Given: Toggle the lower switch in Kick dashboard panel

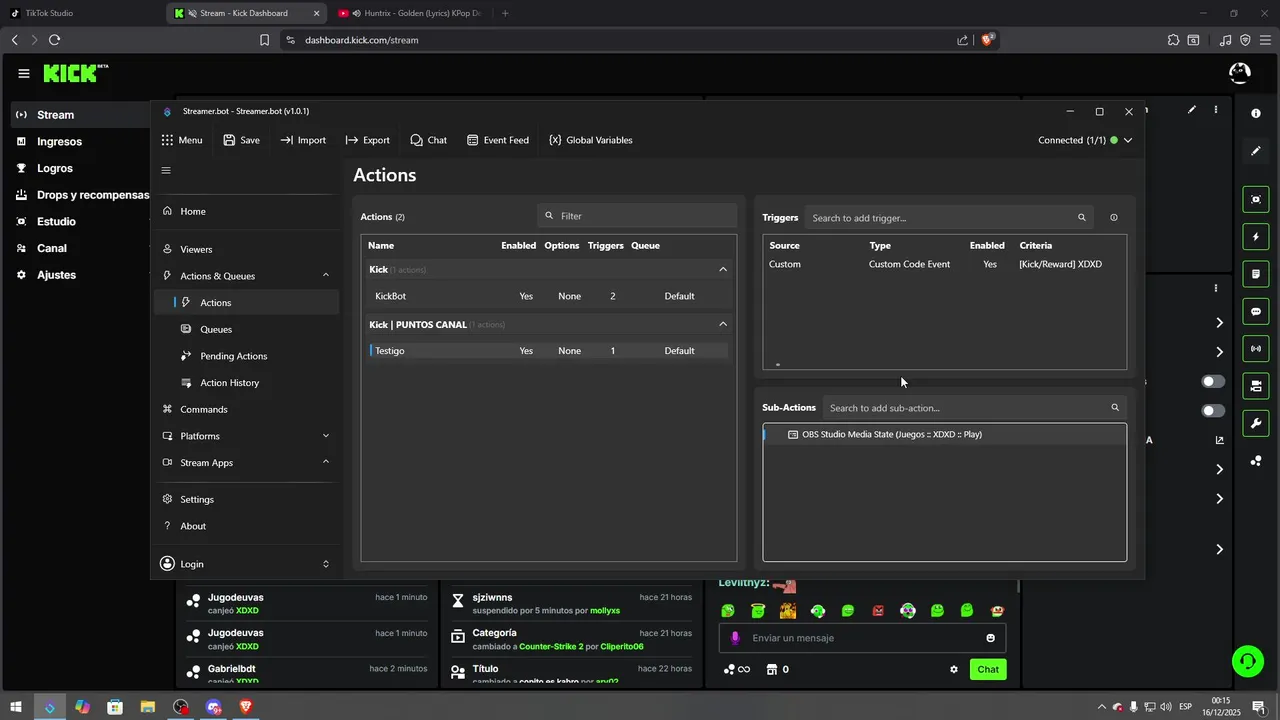Looking at the screenshot, I should [1213, 411].
